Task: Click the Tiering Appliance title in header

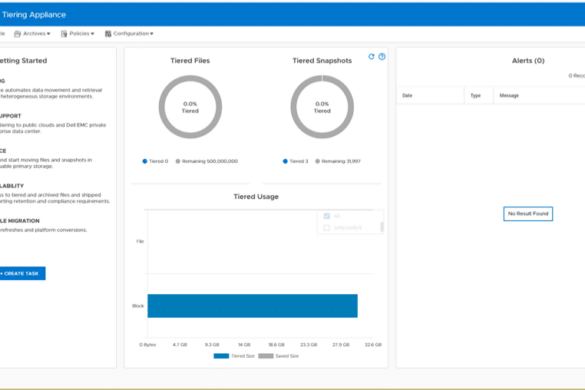Action: click(x=34, y=15)
